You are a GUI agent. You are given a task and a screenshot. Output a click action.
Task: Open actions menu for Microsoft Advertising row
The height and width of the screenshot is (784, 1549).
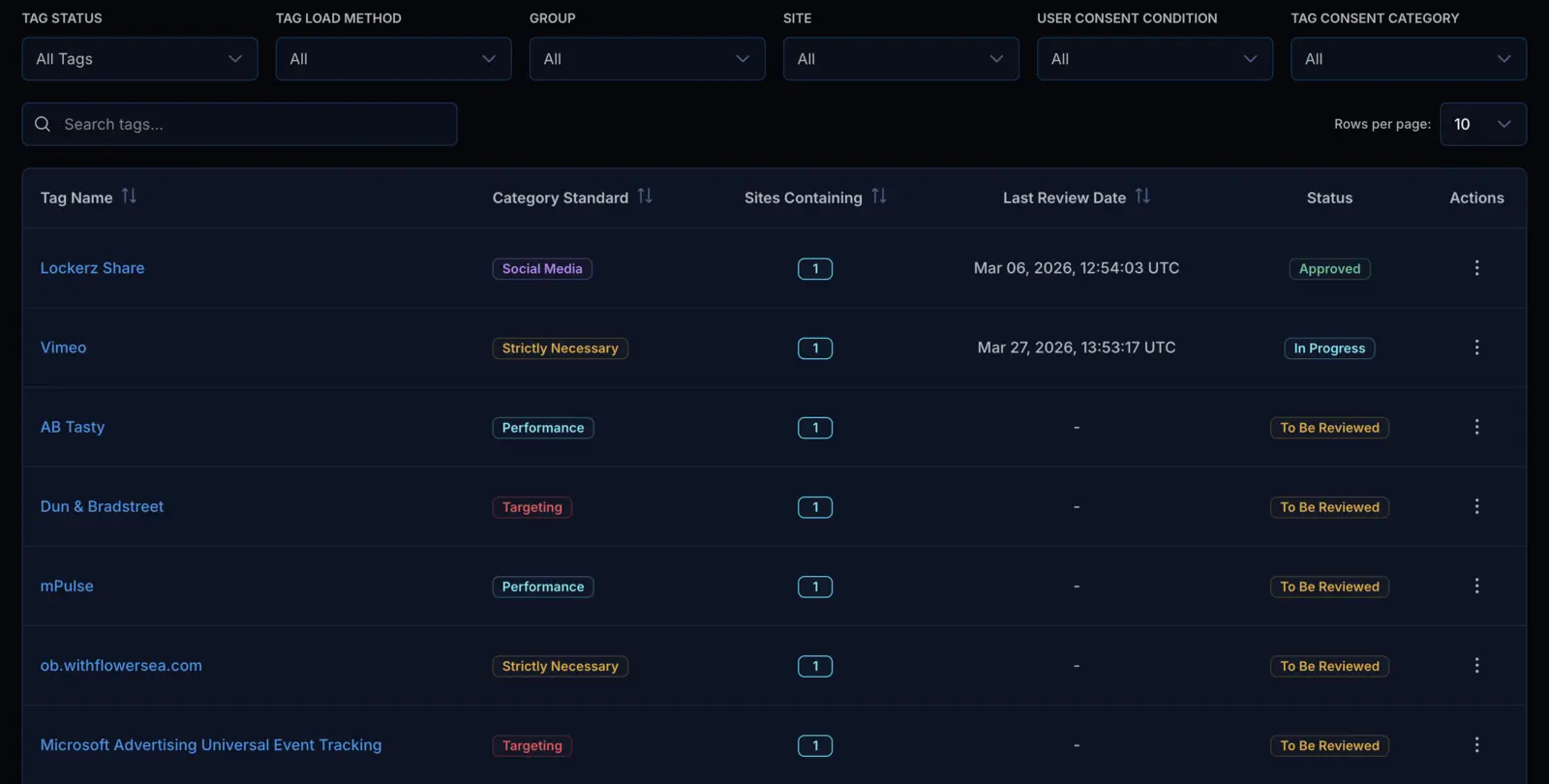[1476, 744]
